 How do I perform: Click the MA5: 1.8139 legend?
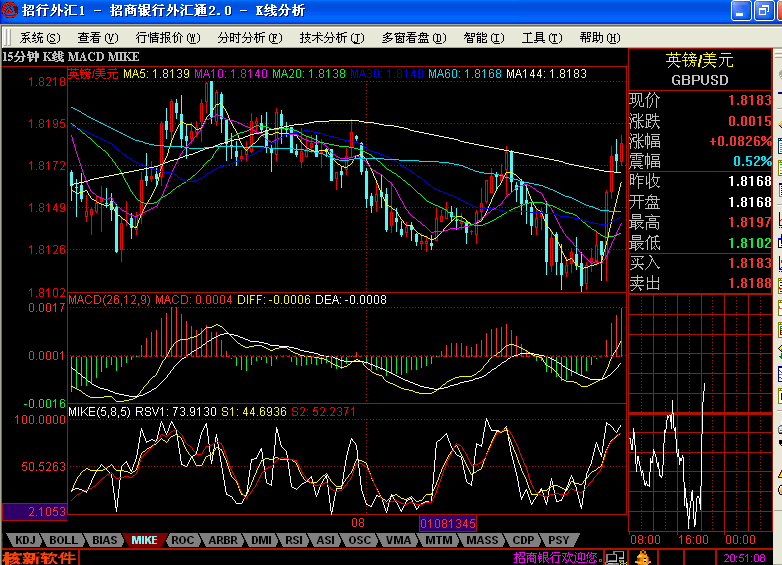156,74
